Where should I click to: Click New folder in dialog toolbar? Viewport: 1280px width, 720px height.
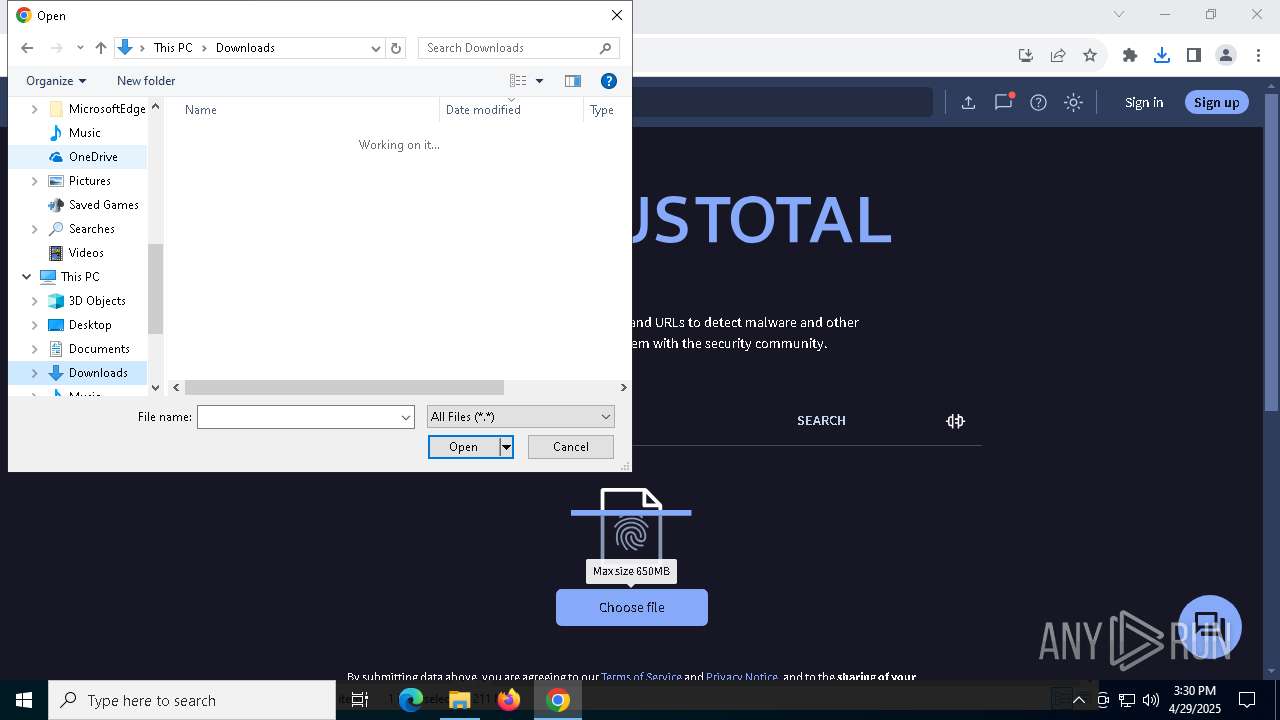coord(146,81)
